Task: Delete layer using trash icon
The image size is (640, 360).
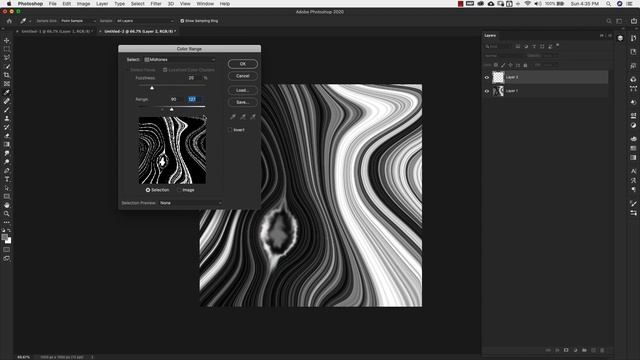Action: coord(602,350)
